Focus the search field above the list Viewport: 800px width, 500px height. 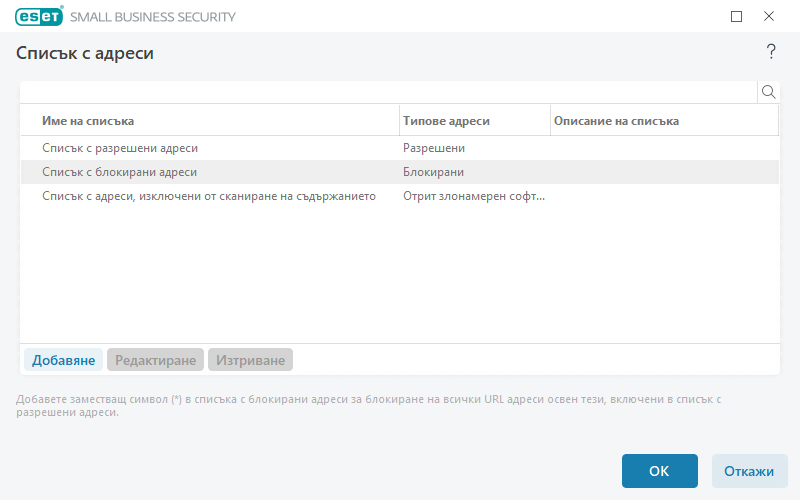pos(388,92)
